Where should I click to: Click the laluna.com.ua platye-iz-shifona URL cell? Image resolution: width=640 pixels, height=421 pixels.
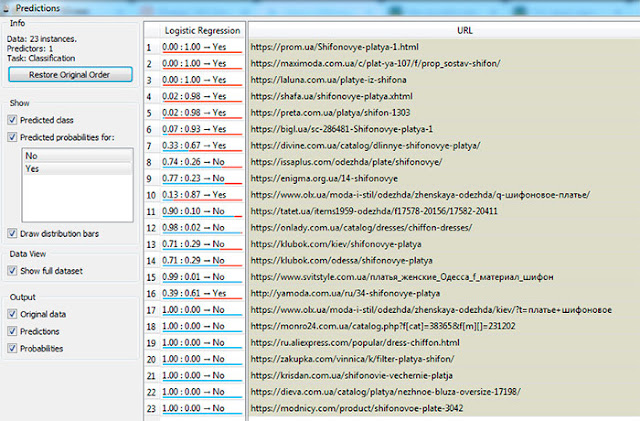444,80
